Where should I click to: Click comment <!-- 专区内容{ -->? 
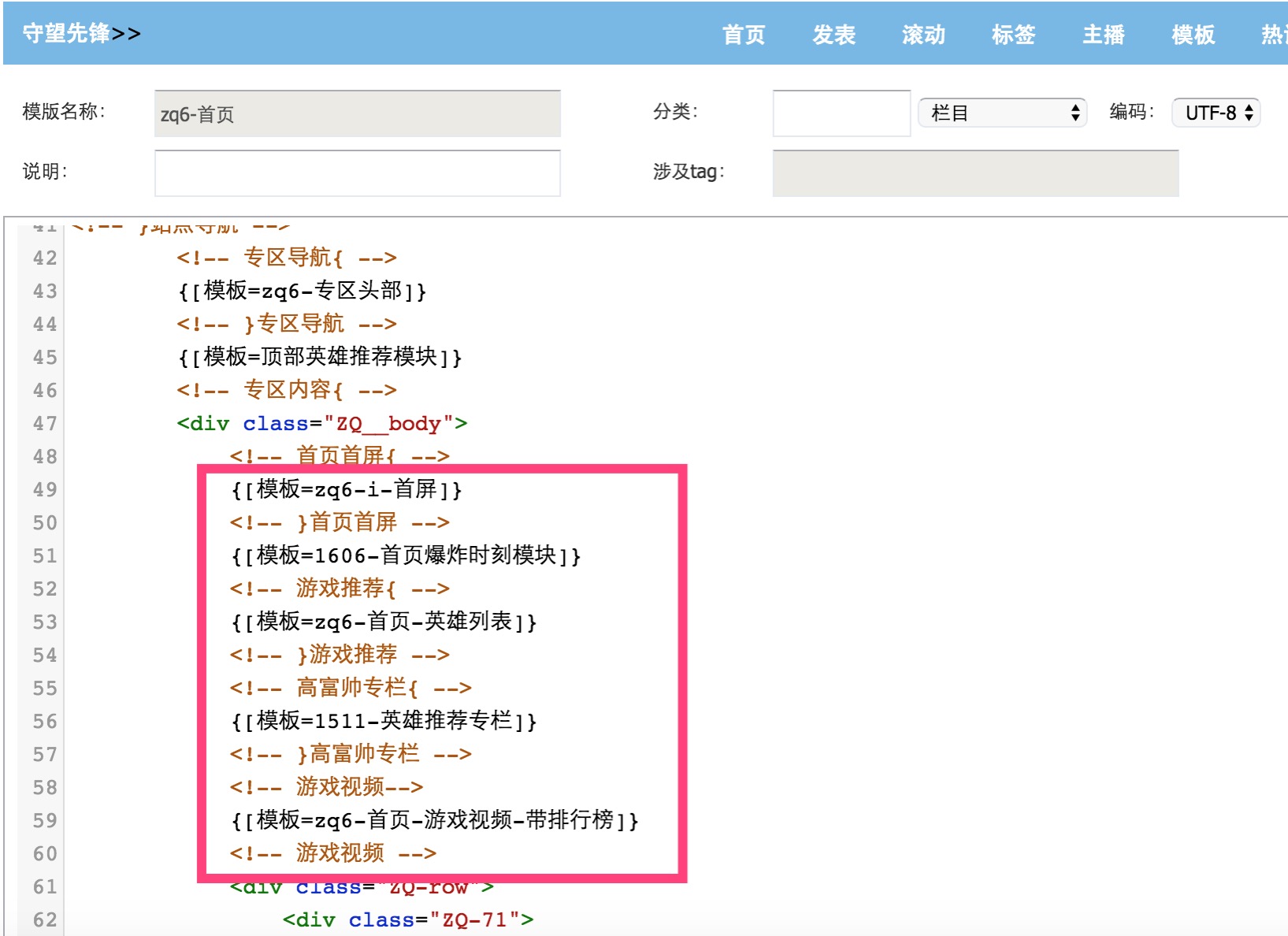coord(287,391)
